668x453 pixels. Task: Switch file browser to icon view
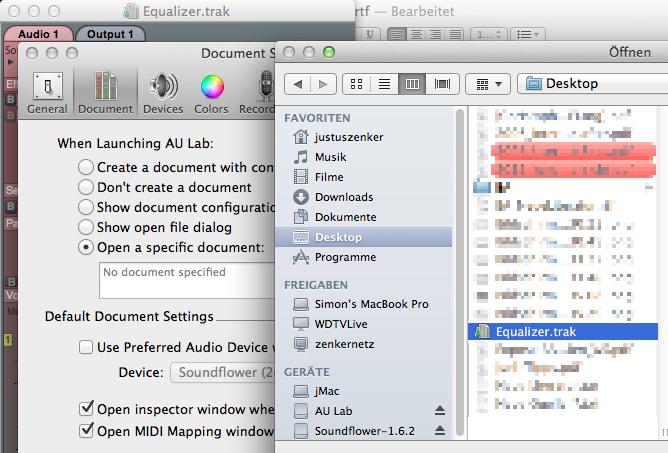point(357,84)
